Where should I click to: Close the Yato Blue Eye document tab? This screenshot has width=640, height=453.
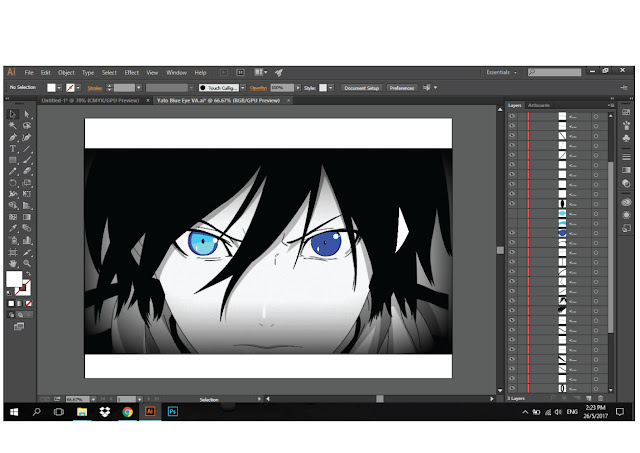point(288,100)
